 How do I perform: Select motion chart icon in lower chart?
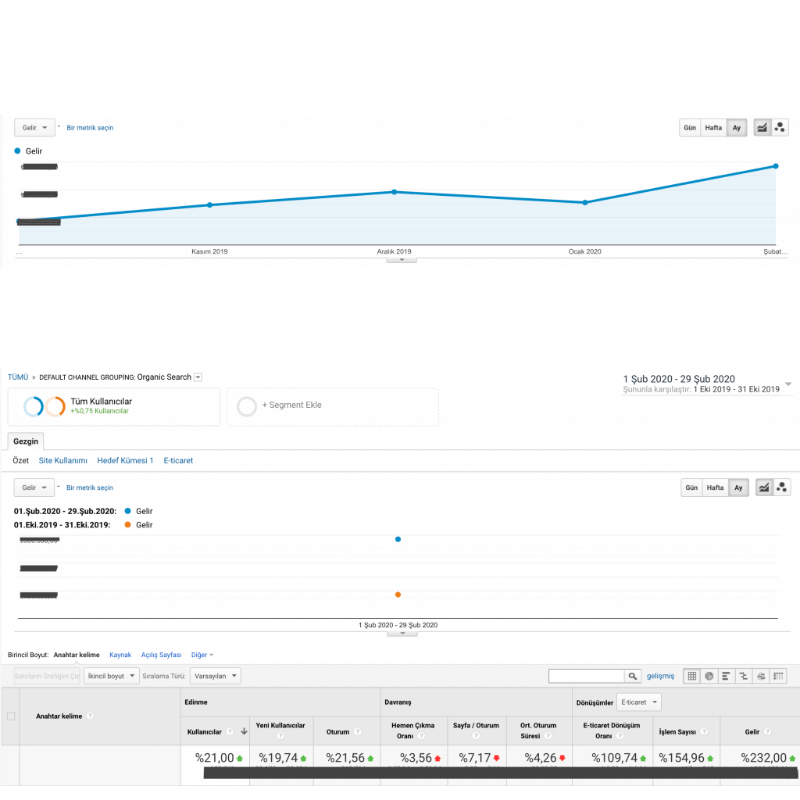(x=781, y=488)
